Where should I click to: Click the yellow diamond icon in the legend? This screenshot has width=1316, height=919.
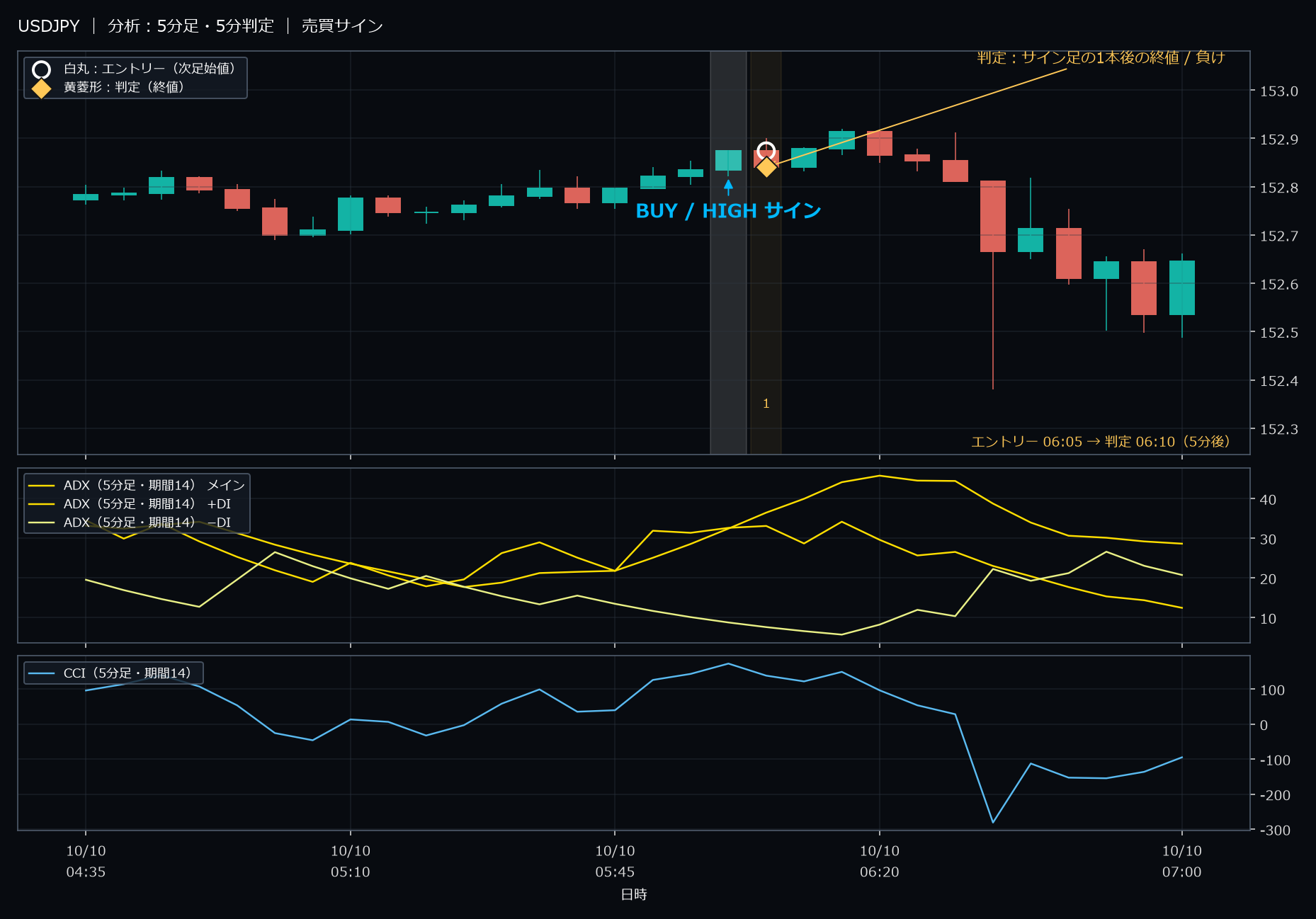pyautogui.click(x=42, y=89)
